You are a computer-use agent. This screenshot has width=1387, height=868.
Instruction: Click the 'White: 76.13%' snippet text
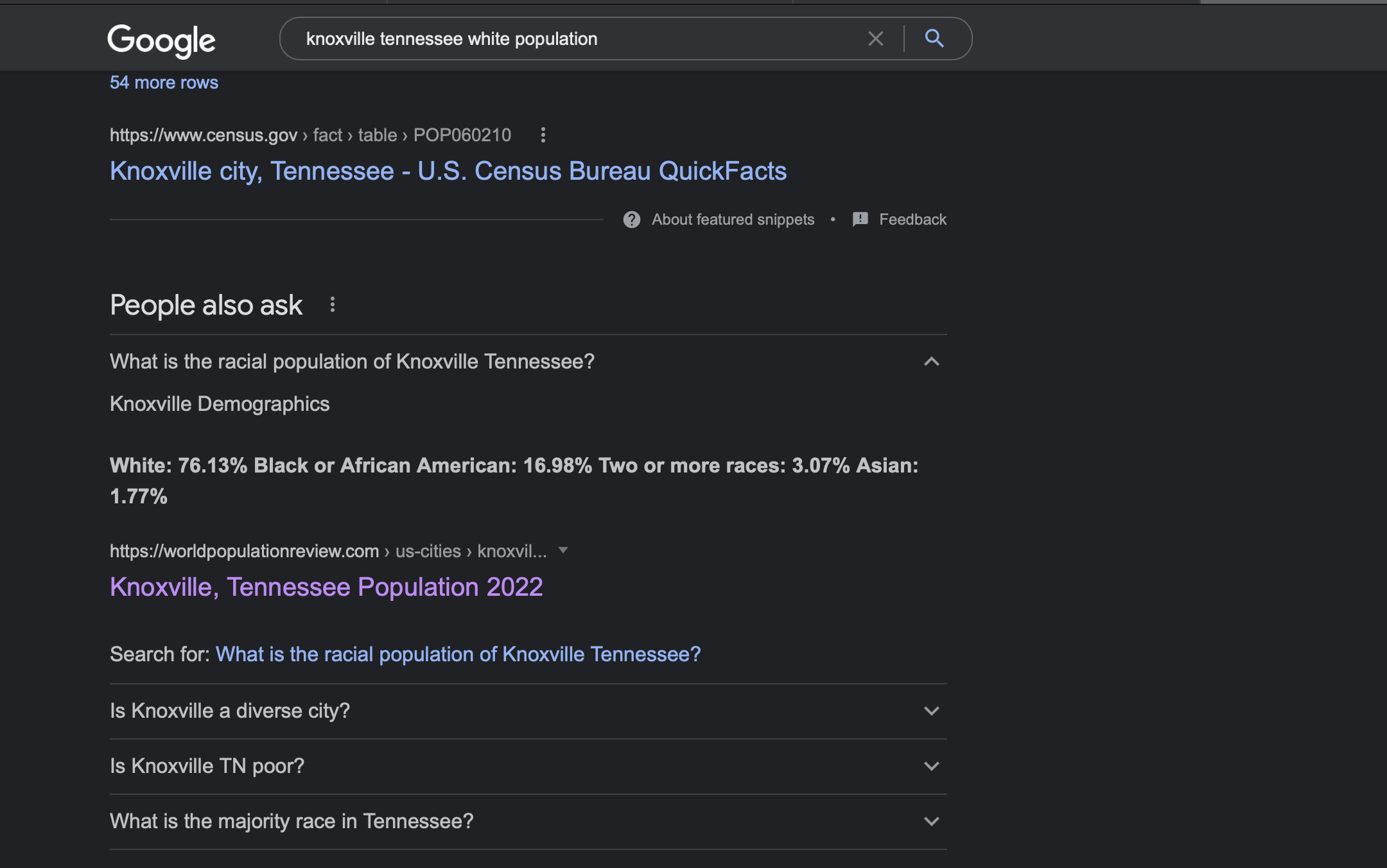click(179, 465)
